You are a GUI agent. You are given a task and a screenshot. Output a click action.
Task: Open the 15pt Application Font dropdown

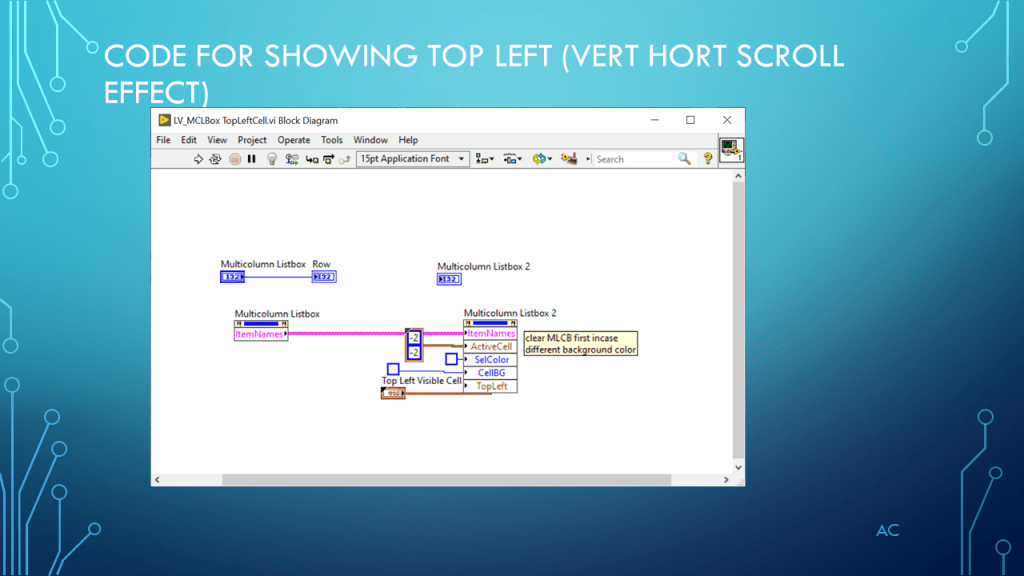(x=412, y=159)
